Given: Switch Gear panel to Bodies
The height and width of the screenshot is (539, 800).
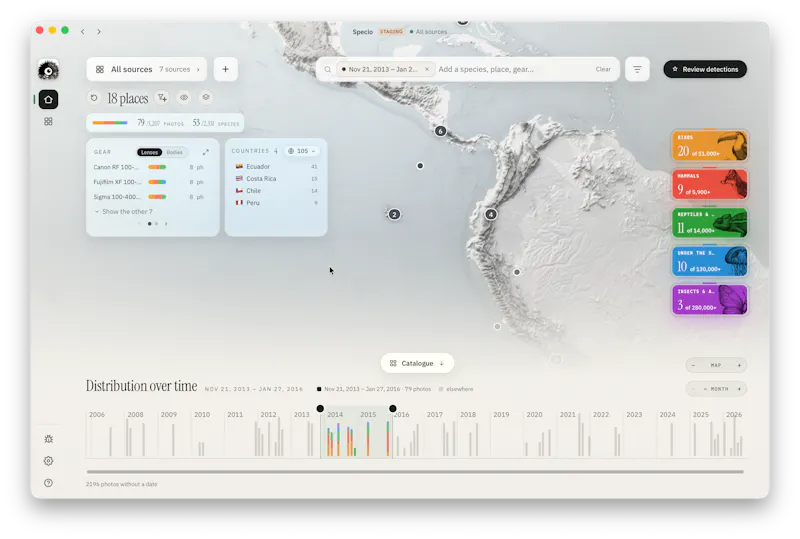Looking at the screenshot, I should tap(174, 152).
